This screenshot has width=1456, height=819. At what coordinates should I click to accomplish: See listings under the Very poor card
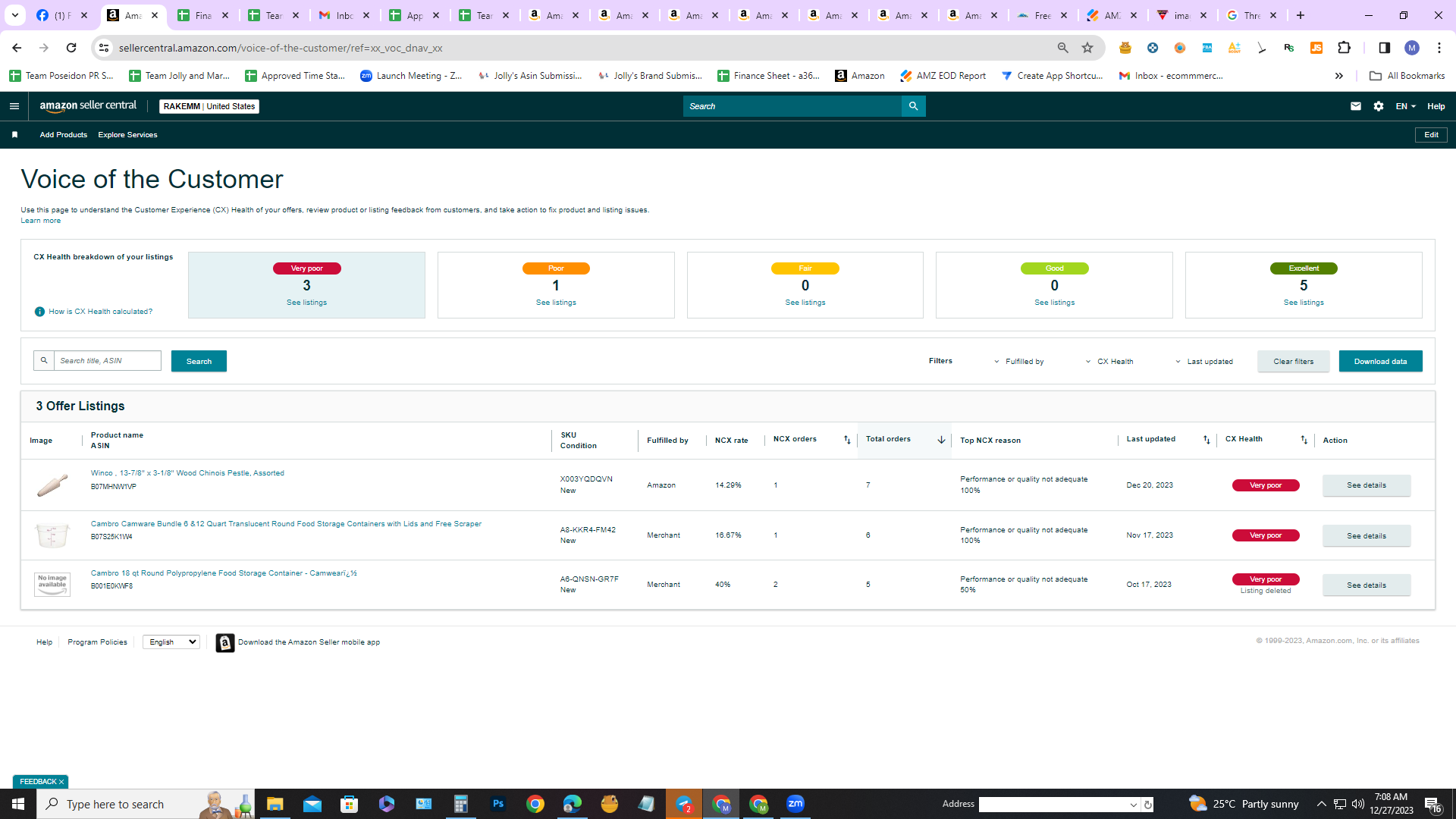point(306,303)
